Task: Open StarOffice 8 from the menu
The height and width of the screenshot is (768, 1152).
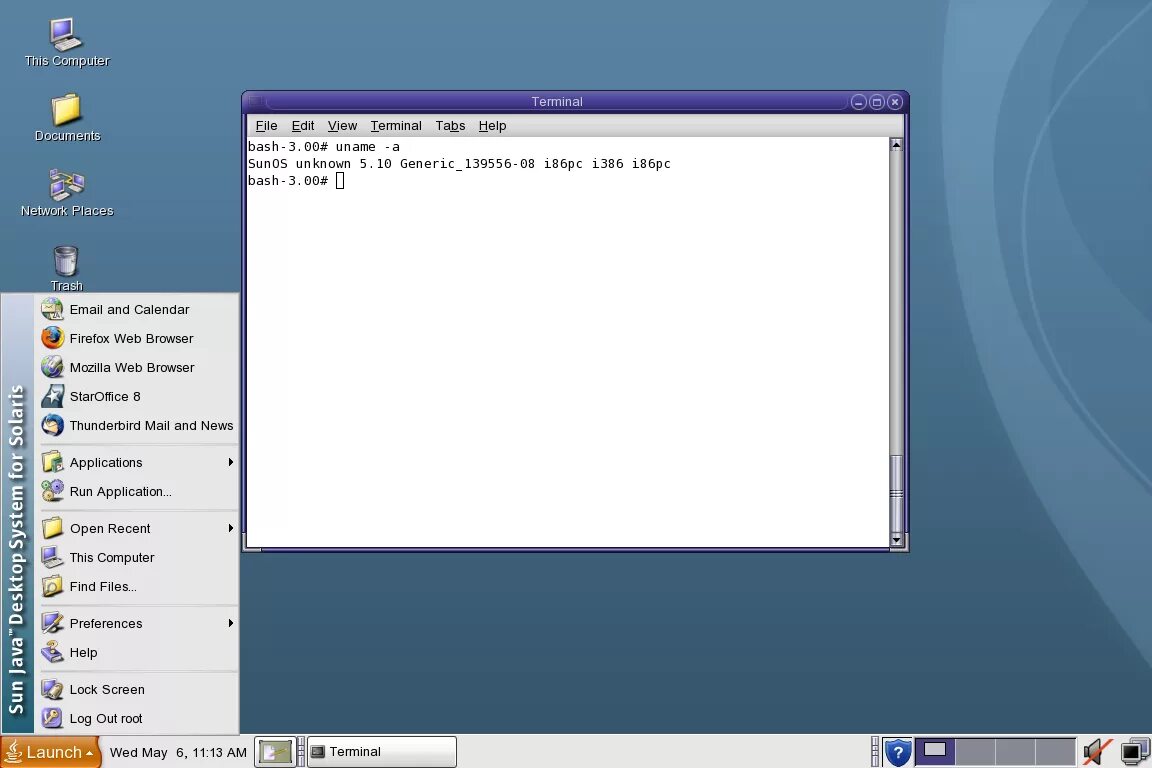Action: click(x=137, y=396)
